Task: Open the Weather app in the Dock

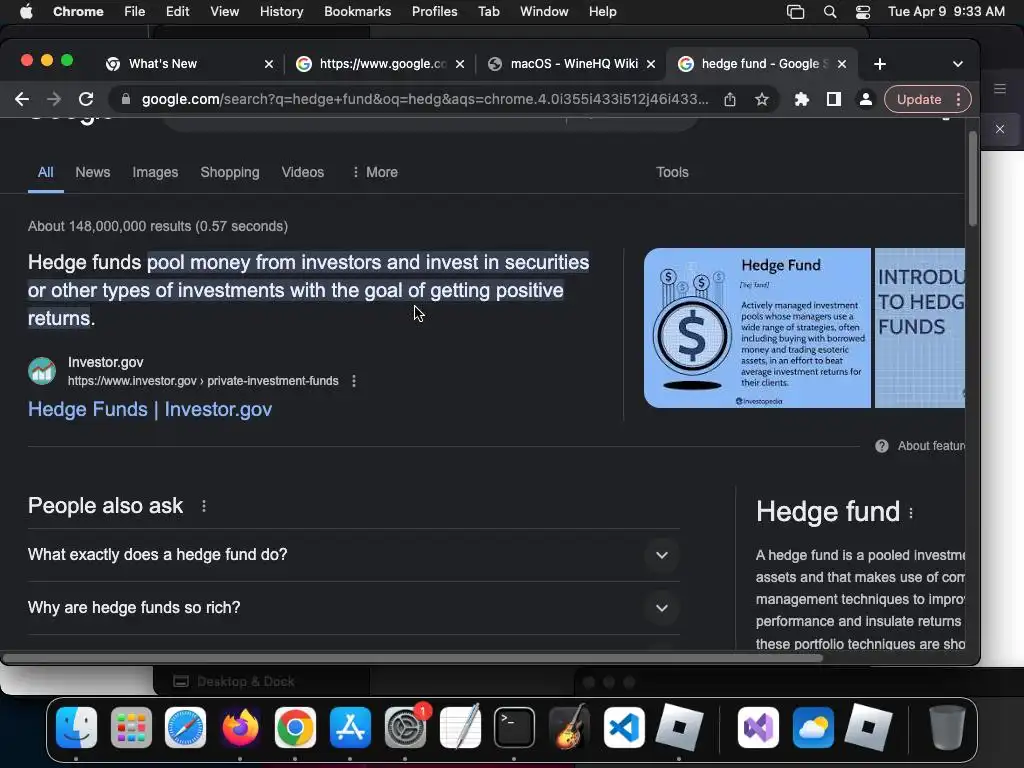Action: (813, 727)
